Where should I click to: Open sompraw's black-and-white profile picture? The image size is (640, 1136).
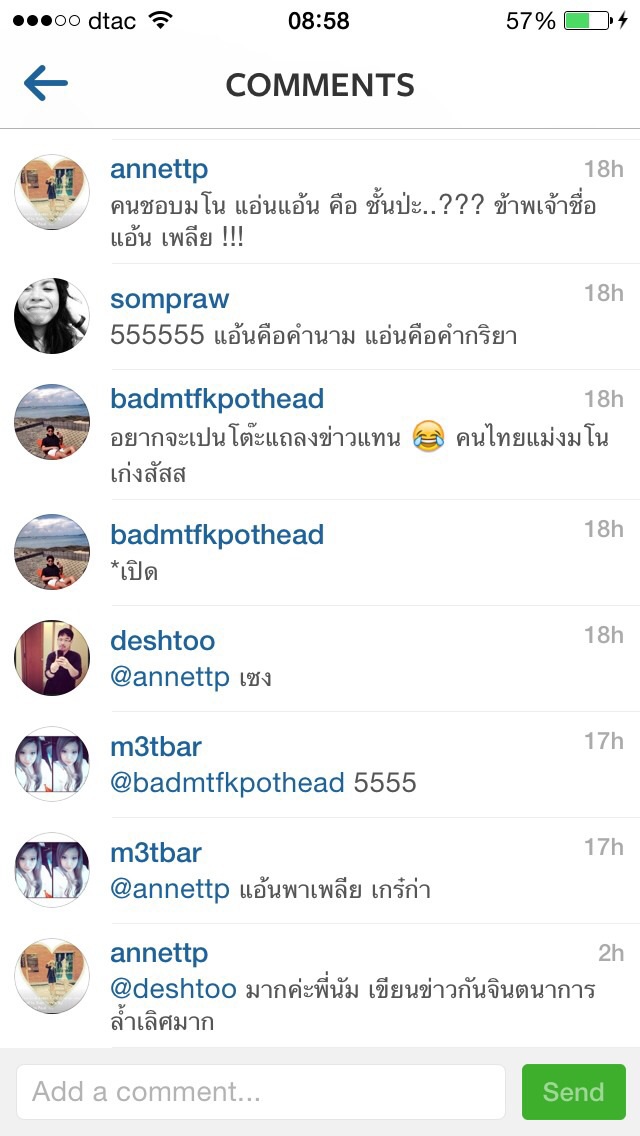[x=51, y=316]
